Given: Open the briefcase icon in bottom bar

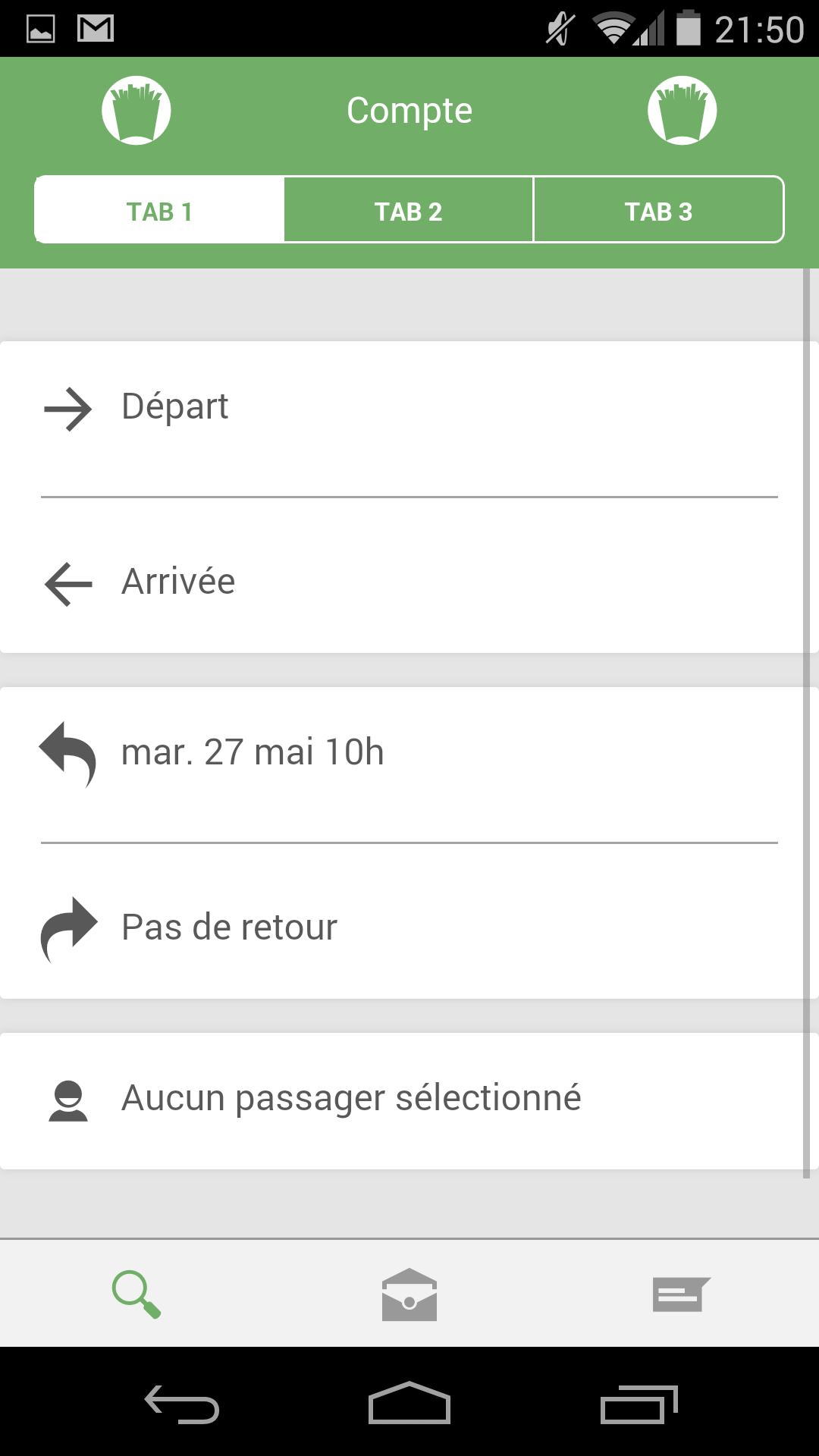Looking at the screenshot, I should coord(409,1294).
